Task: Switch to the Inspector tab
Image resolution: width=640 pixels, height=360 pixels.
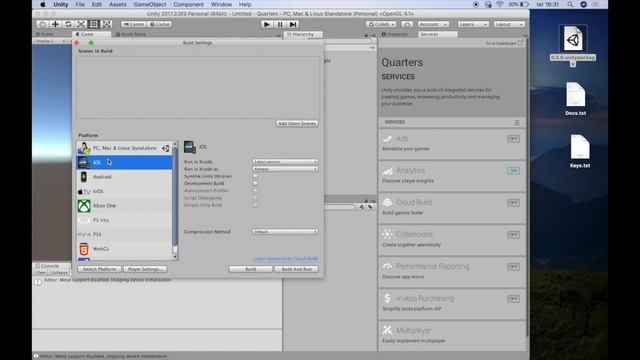Action: 395,35
